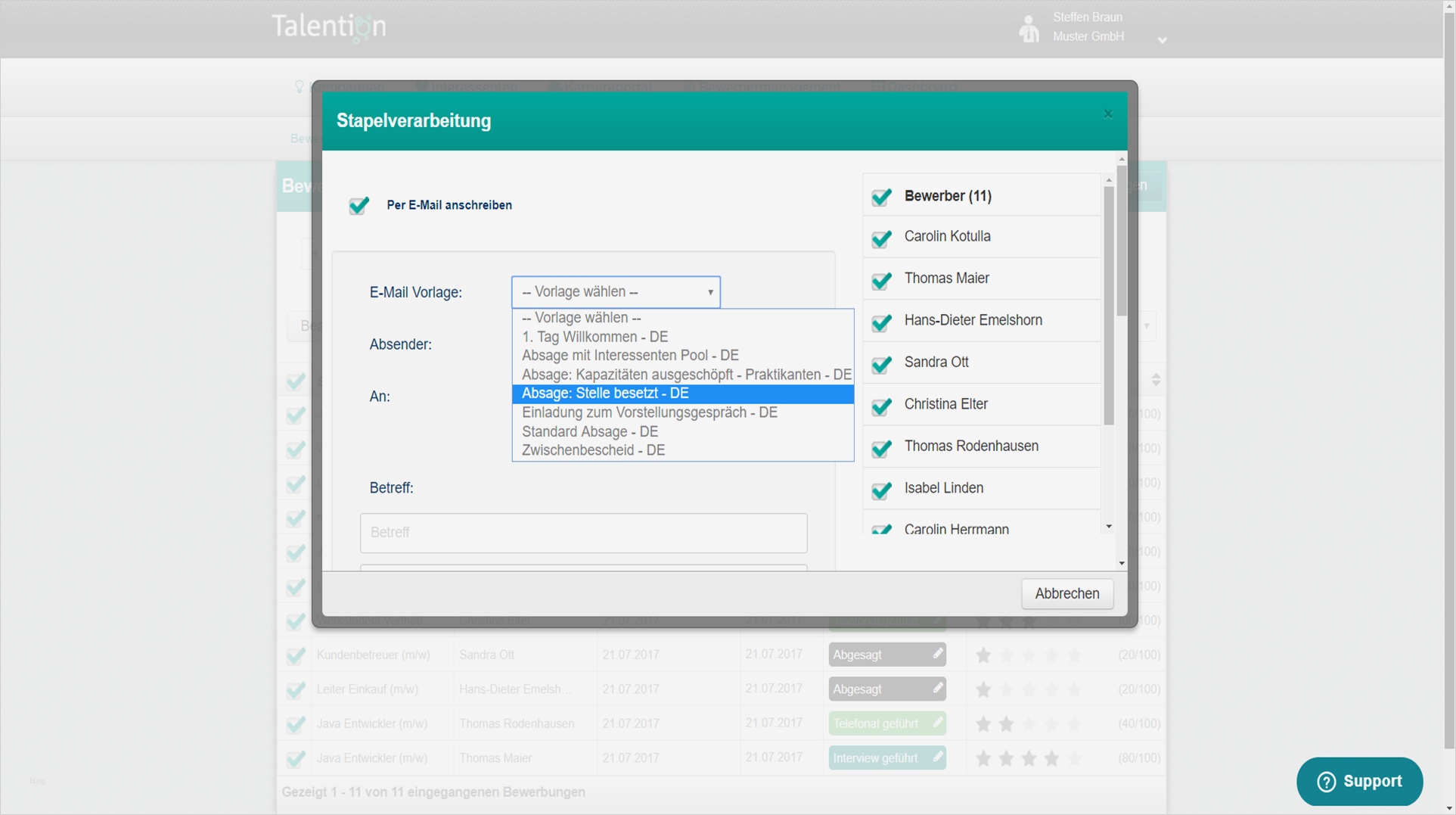Uncheck applicant Sandra Ott in dialog list
1456x815 pixels.
(x=881, y=364)
